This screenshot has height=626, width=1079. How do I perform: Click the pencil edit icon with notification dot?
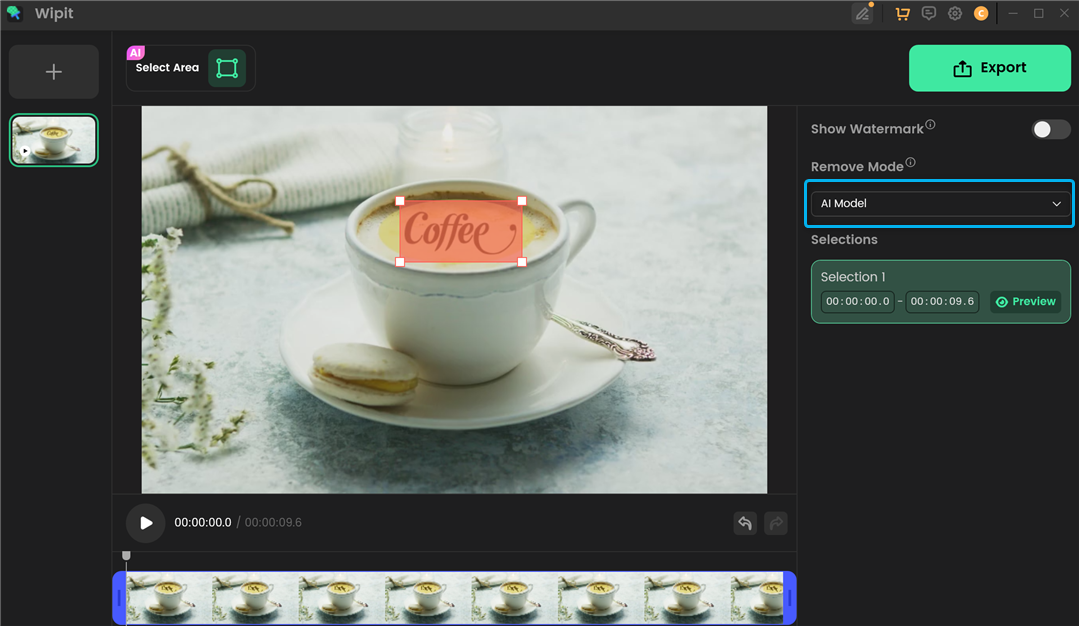[x=862, y=14]
